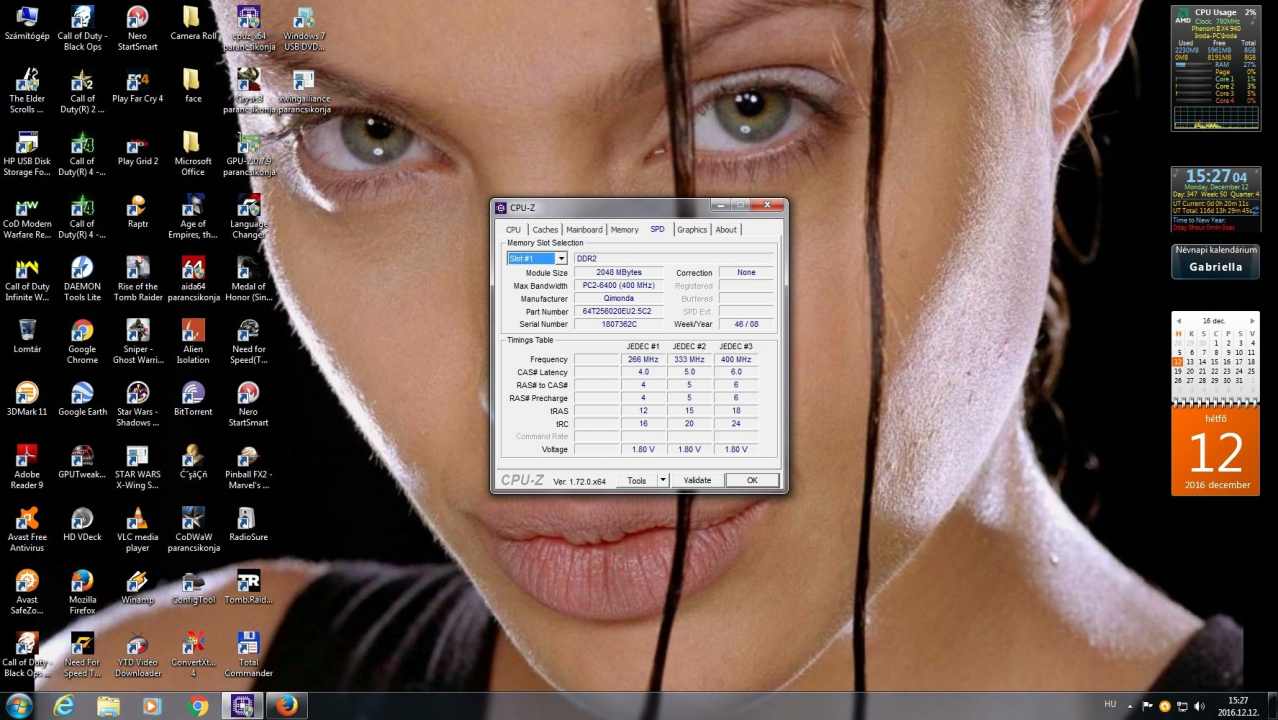This screenshot has height=720, width=1278.
Task: Click the CPU-Z title bar icon
Action: click(501, 207)
